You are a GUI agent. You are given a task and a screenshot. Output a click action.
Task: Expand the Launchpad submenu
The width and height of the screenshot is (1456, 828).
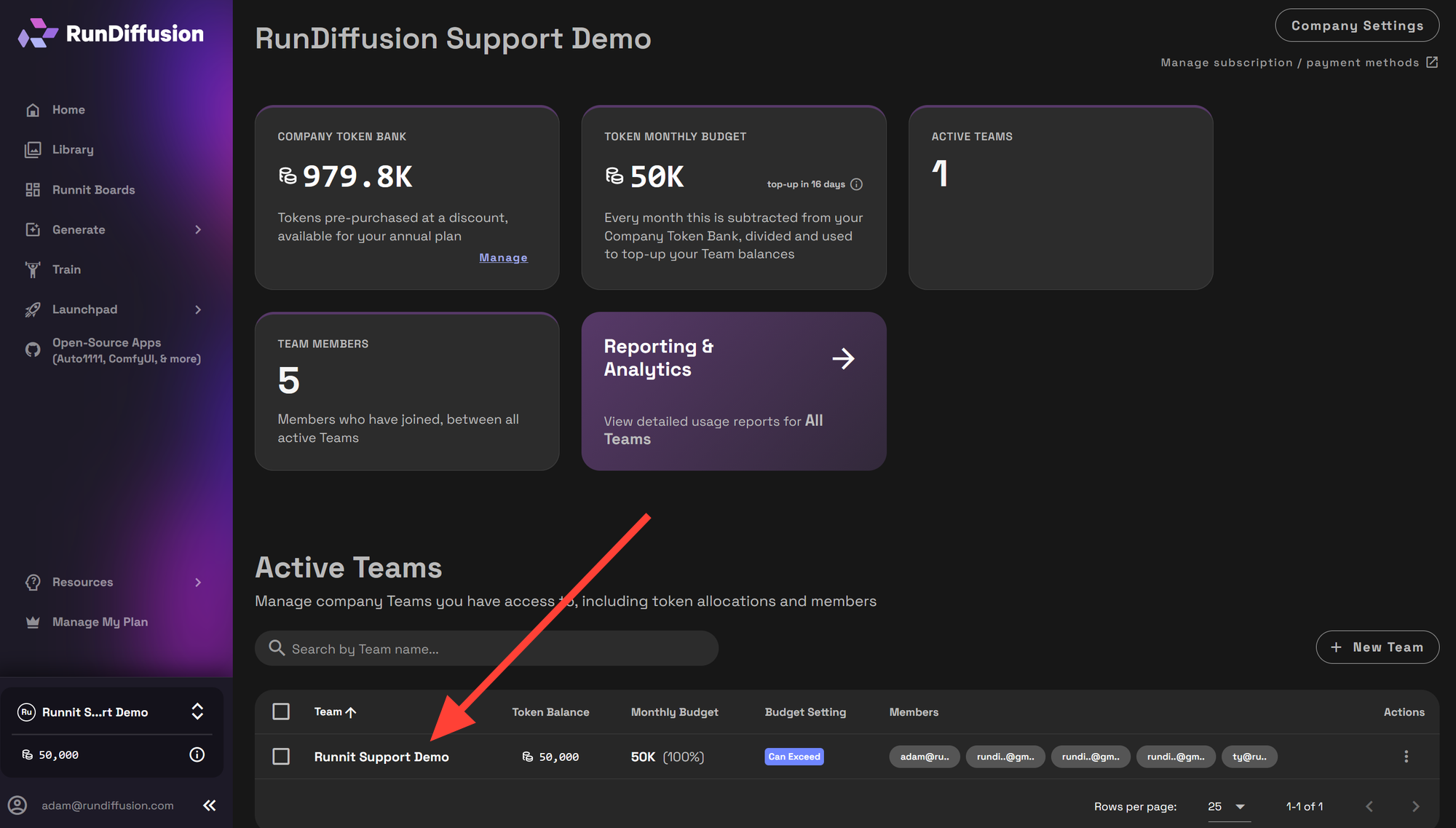point(198,309)
